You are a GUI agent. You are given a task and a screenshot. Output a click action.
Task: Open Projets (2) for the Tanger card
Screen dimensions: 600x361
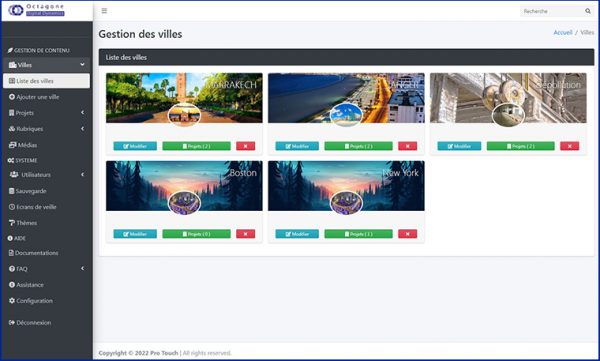tap(359, 146)
